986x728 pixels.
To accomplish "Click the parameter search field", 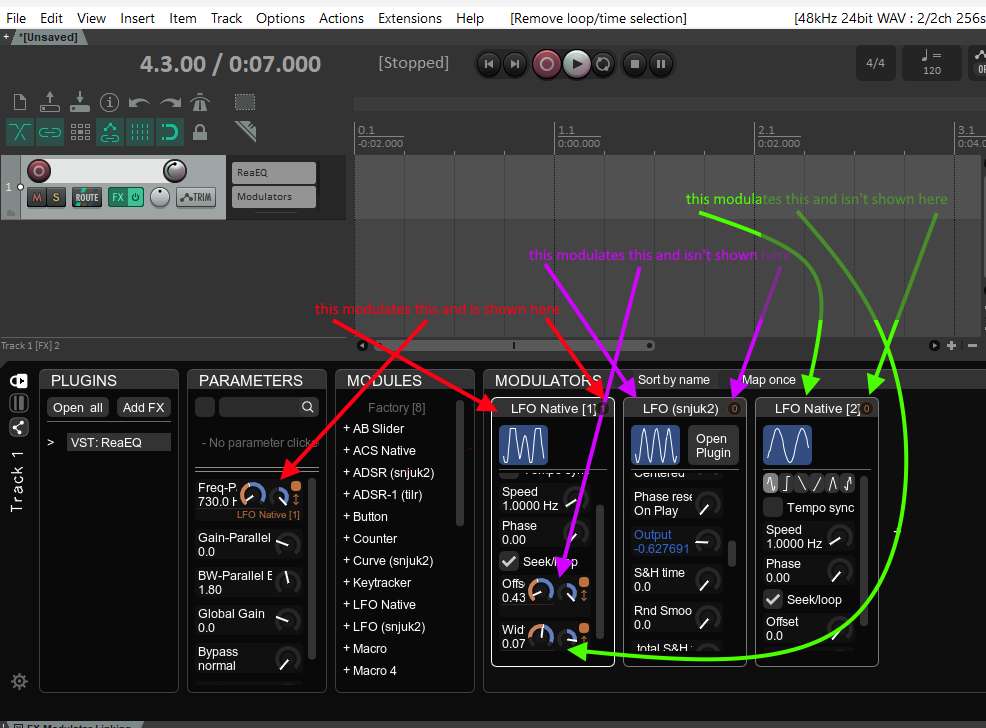I will tap(269, 407).
